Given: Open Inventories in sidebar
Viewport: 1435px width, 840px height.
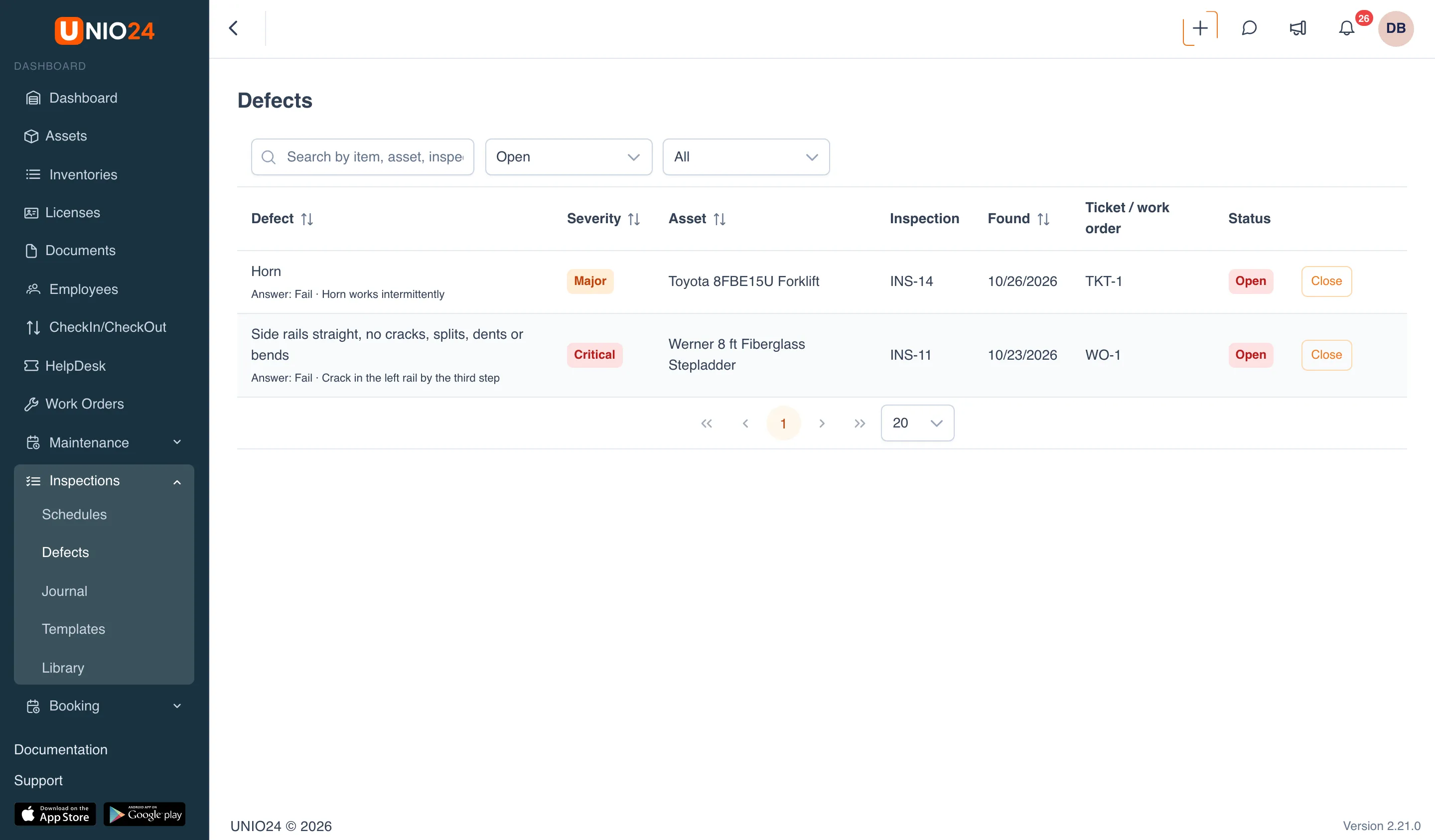Looking at the screenshot, I should coord(104,174).
